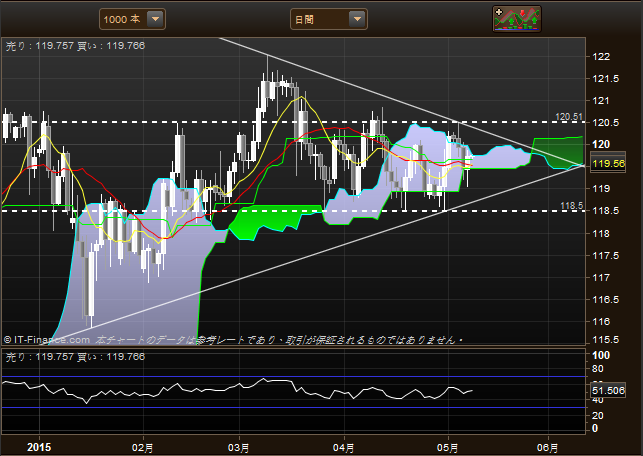Viewport: 643px width, 456px height.
Task: Click the 122 price axis label
Action: (x=601, y=57)
